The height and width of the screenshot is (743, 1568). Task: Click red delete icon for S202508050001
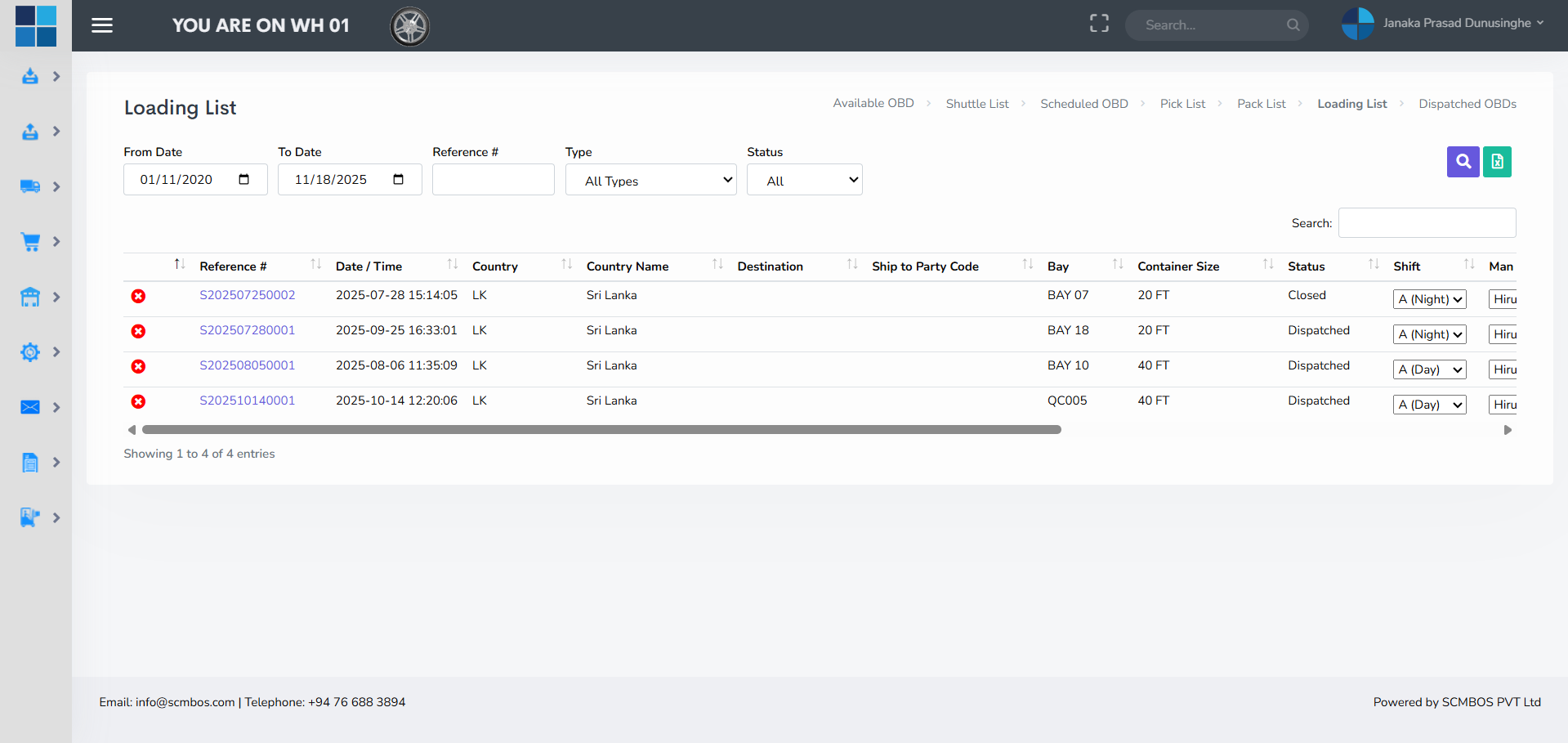coord(139,366)
